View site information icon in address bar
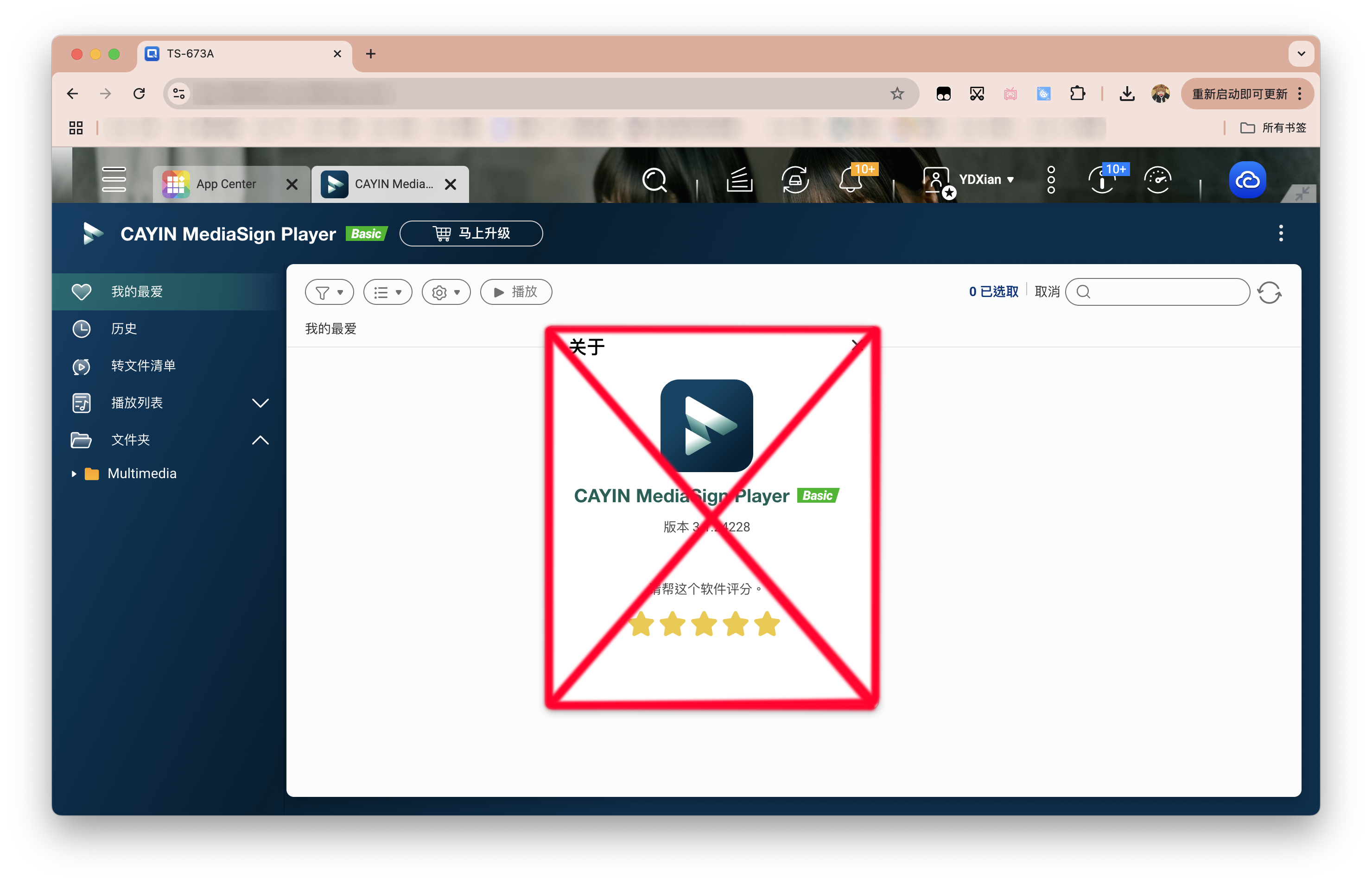1372x884 pixels. (179, 94)
